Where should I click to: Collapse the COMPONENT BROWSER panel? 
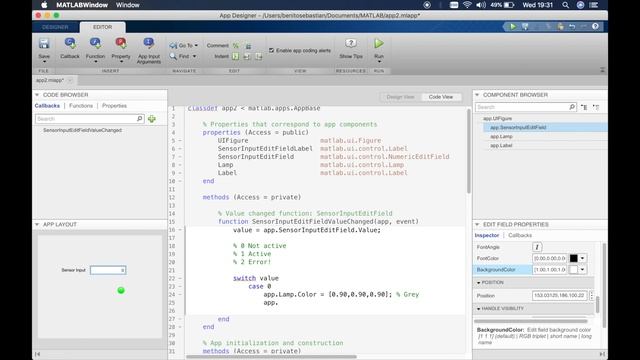coord(477,95)
